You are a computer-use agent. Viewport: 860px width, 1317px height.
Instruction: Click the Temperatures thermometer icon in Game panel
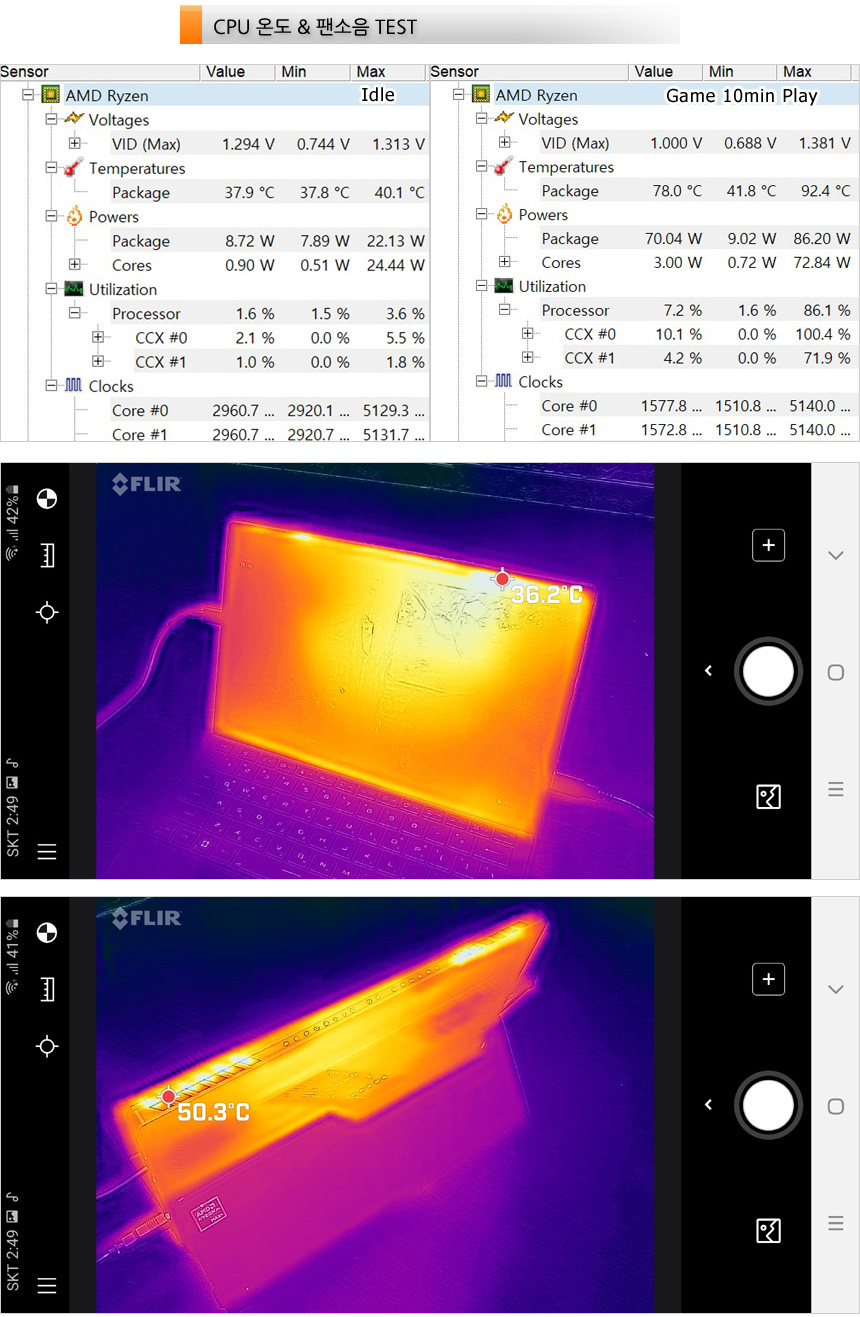click(x=503, y=167)
